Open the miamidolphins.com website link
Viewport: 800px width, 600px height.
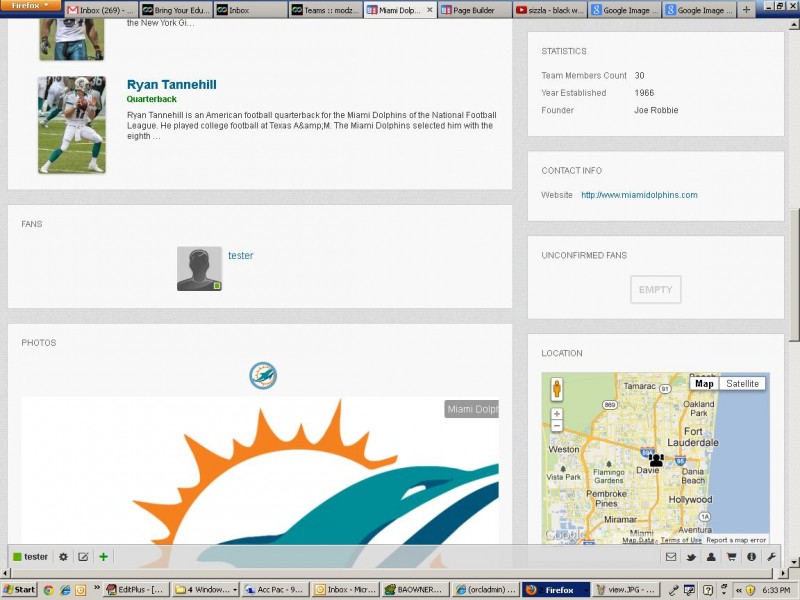639,195
